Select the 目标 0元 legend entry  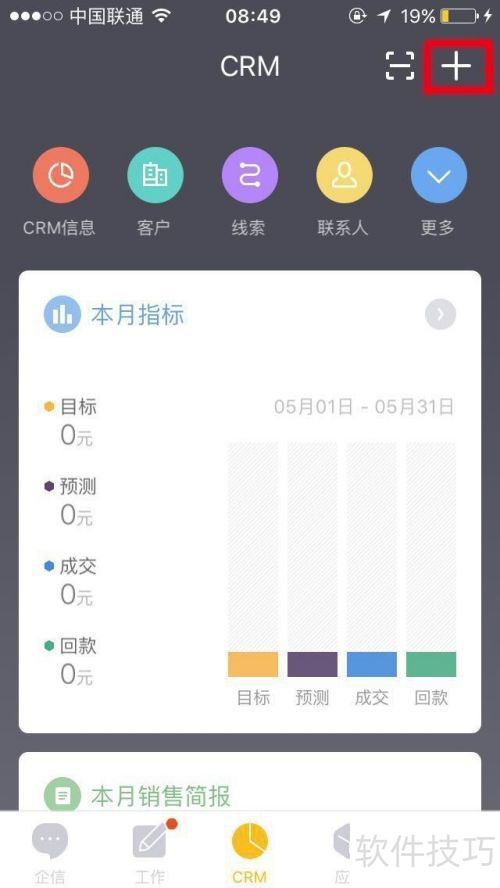pyautogui.click(x=71, y=422)
